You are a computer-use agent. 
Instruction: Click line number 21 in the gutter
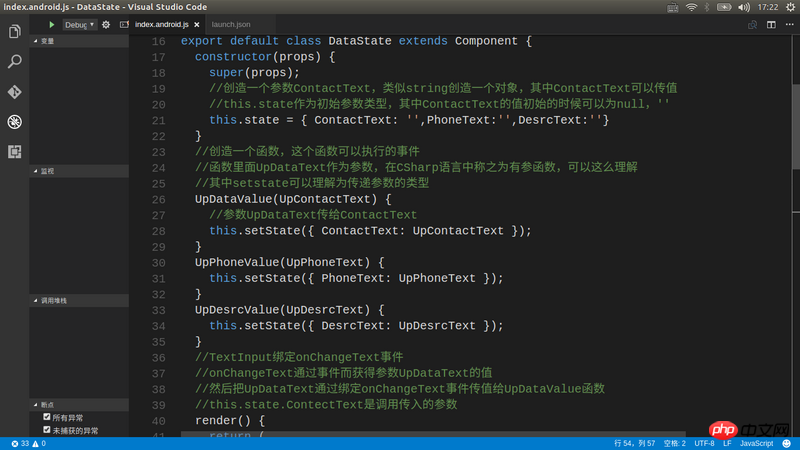pyautogui.click(x=159, y=120)
